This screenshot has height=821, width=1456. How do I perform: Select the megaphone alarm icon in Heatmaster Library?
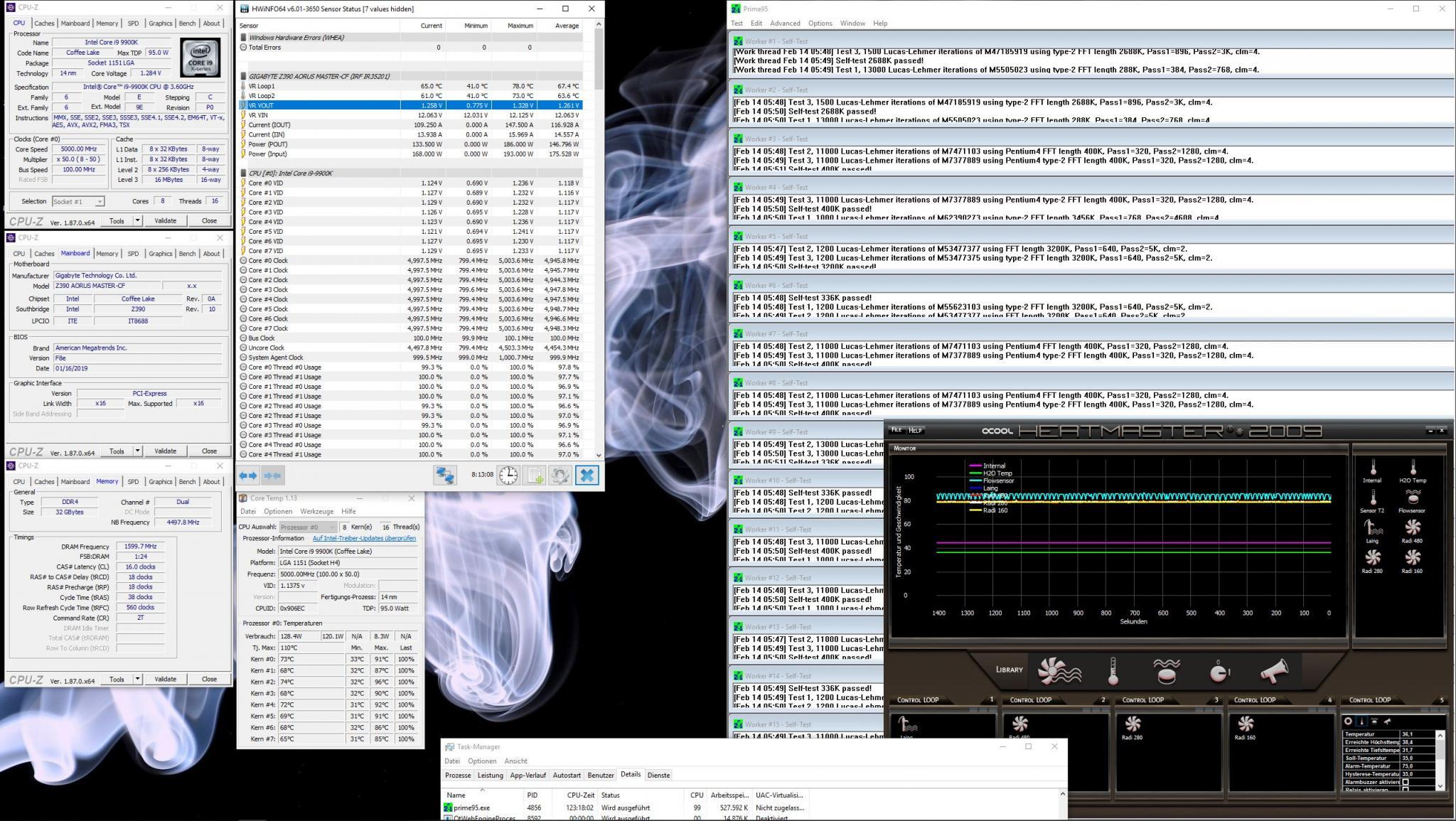[1273, 670]
